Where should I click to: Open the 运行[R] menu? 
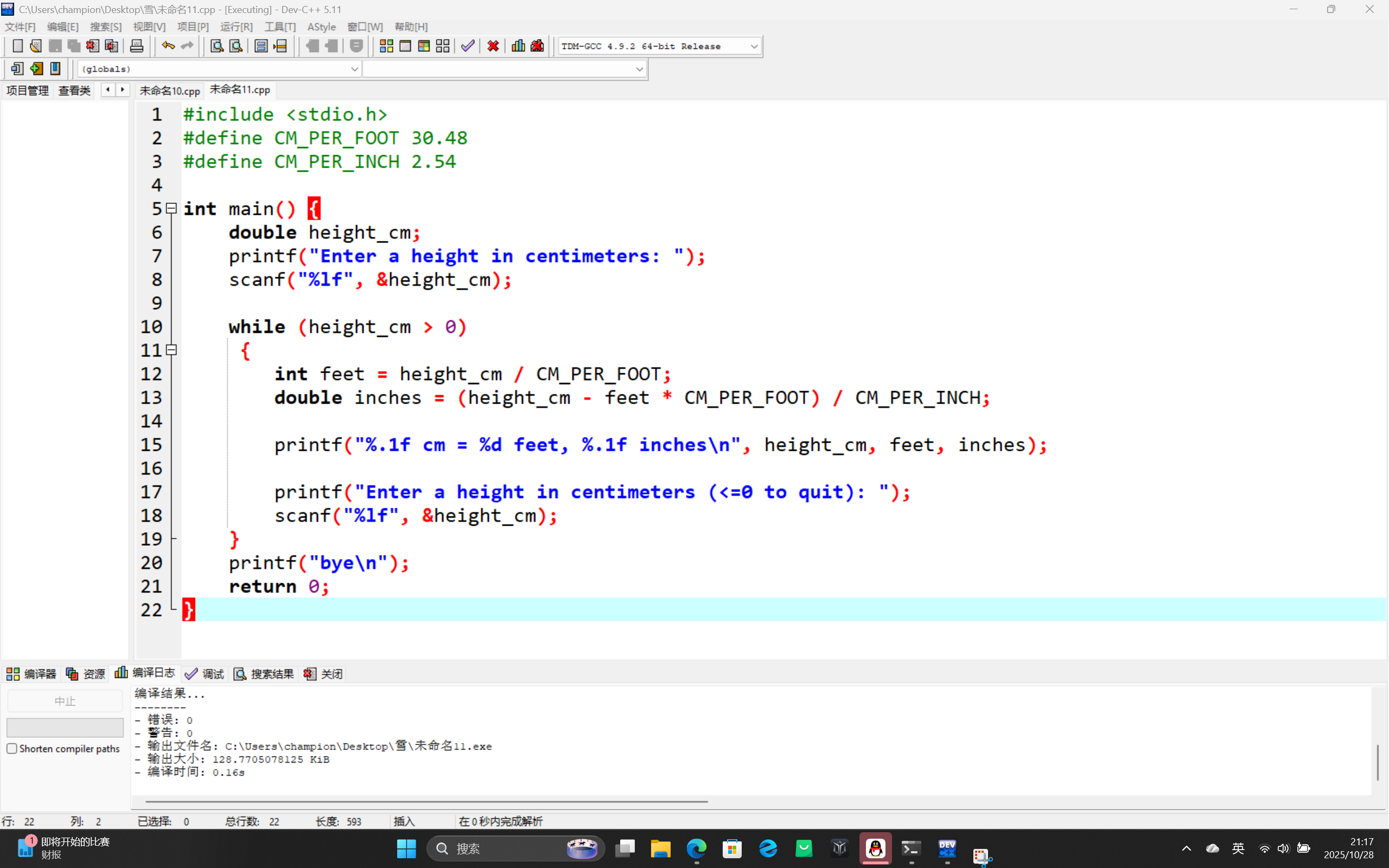point(236,27)
